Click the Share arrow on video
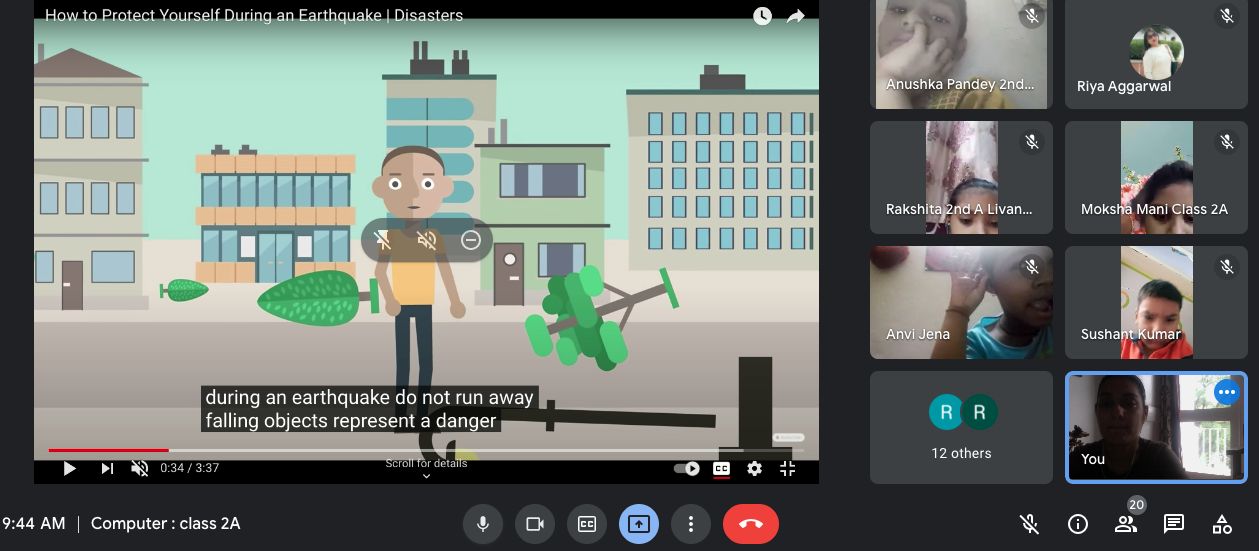 (x=795, y=16)
